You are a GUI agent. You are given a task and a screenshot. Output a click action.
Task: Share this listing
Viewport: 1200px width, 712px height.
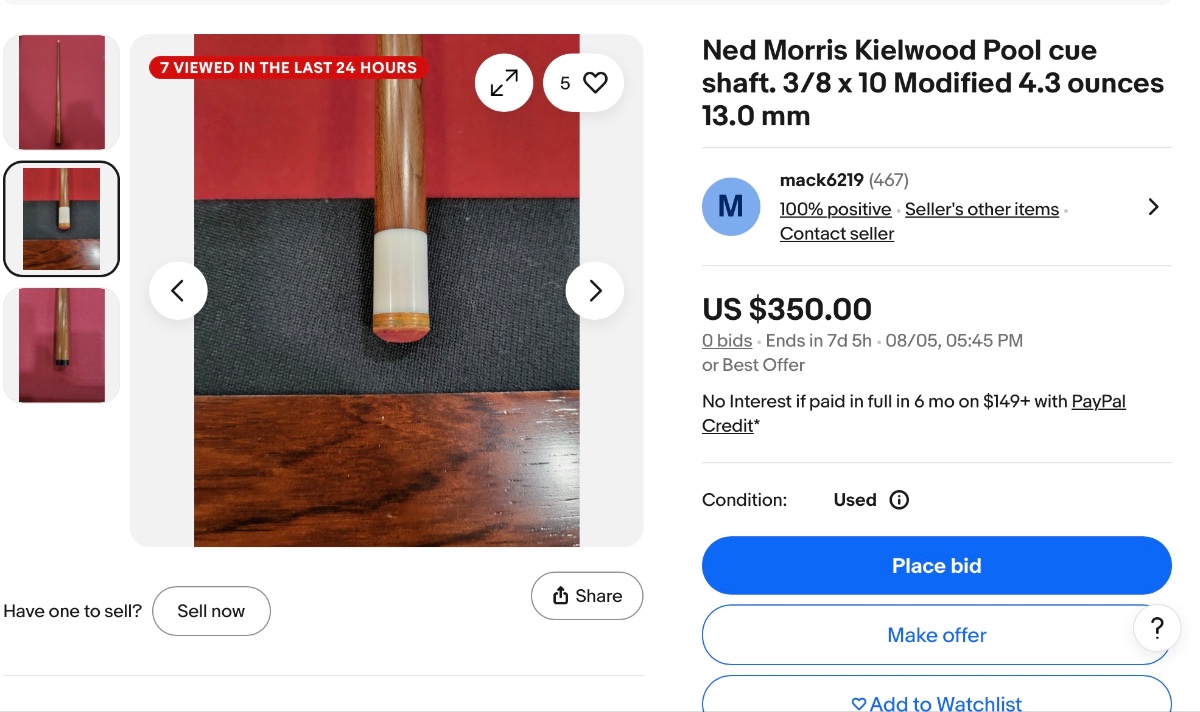(587, 596)
